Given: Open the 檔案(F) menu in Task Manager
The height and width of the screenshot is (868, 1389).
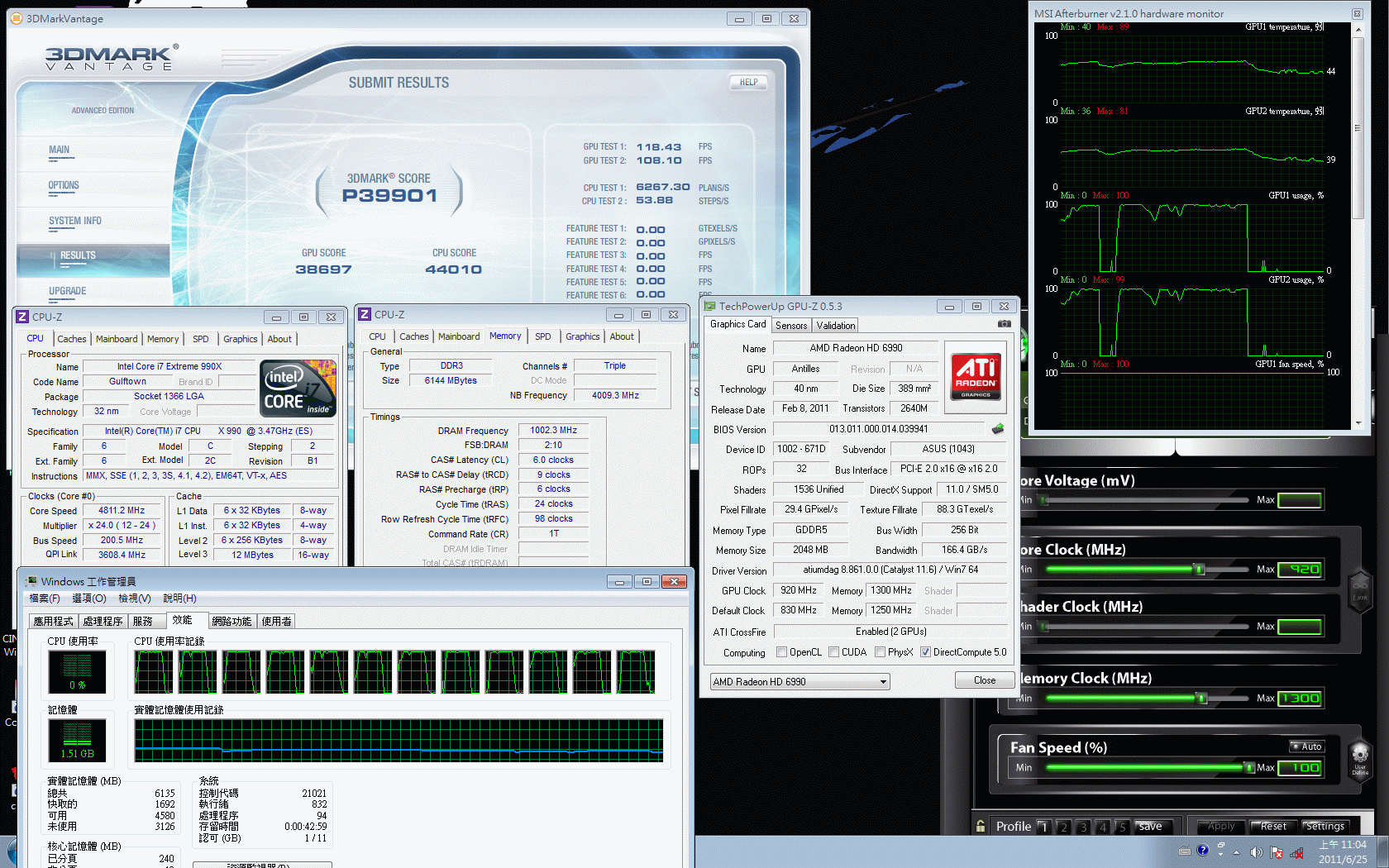Looking at the screenshot, I should pyautogui.click(x=45, y=599).
